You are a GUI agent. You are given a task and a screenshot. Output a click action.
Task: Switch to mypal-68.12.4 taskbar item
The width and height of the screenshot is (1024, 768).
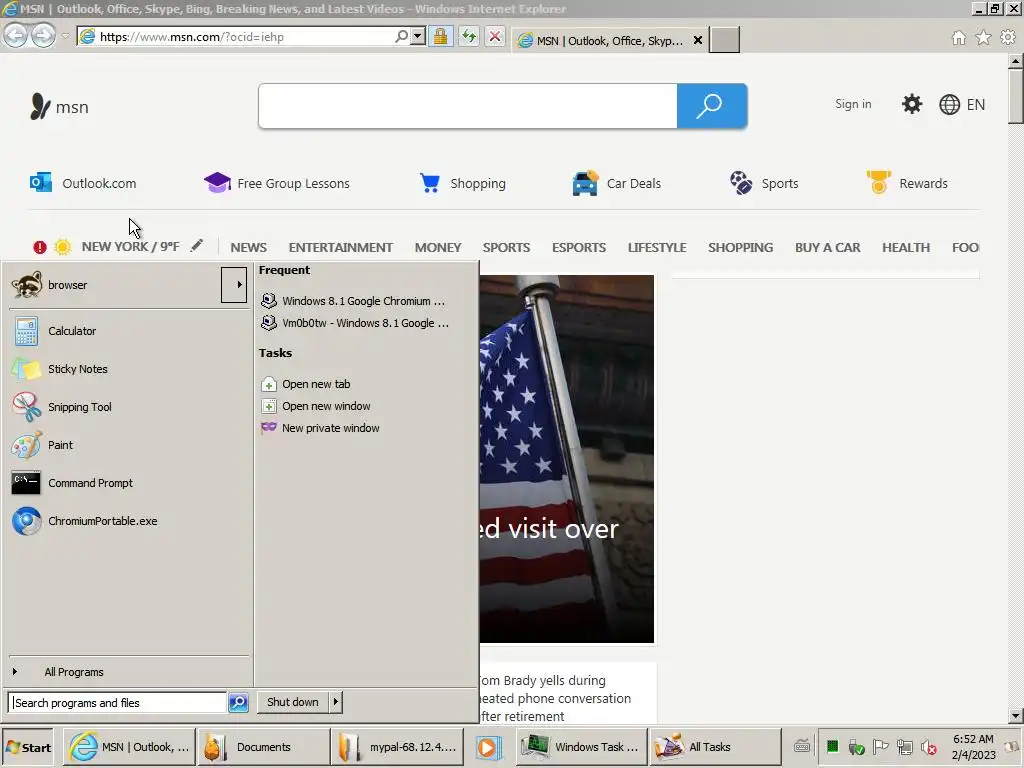397,747
